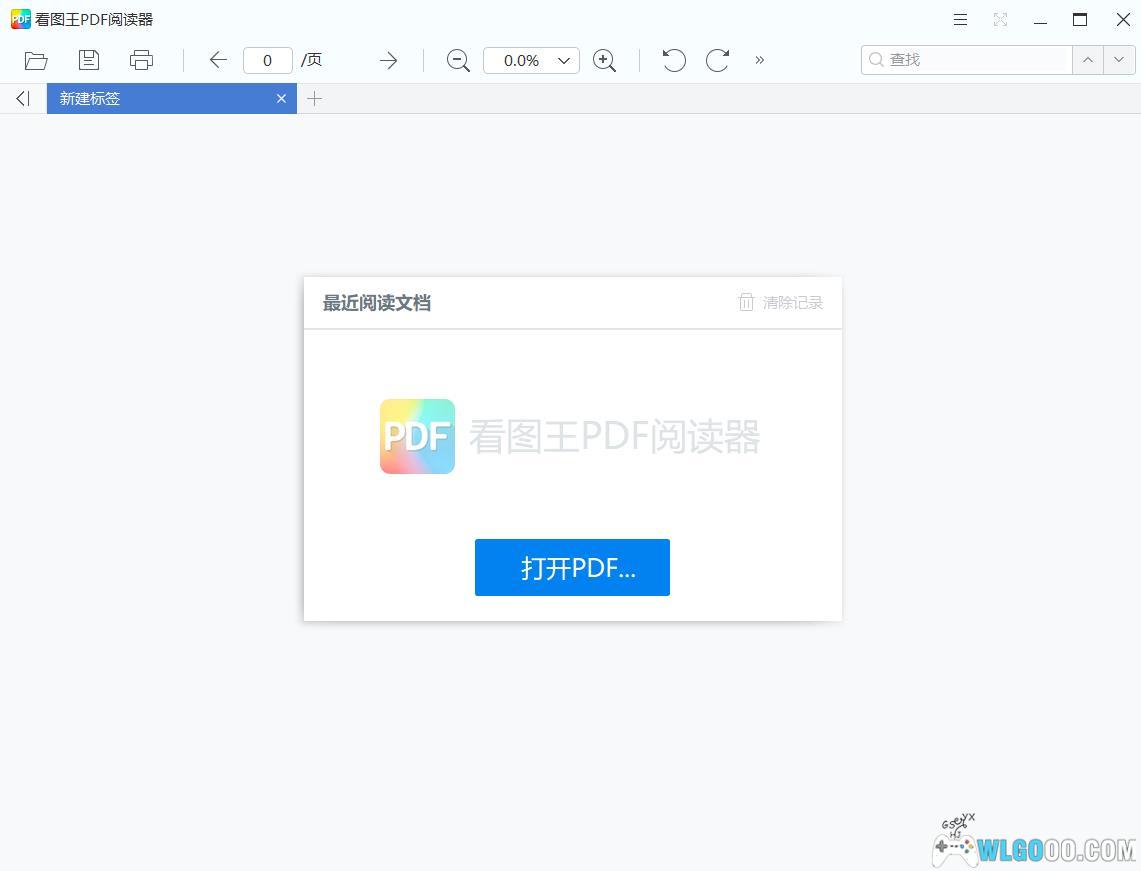This screenshot has height=871, width=1141.
Task: Collapse the sidebar panel toggle
Action: click(x=23, y=98)
